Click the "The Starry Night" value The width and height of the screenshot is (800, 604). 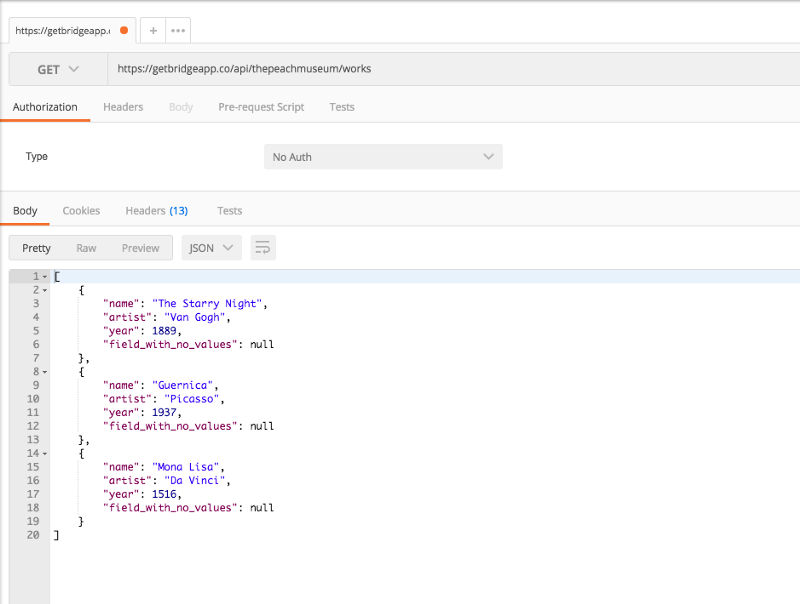[x=207, y=304]
